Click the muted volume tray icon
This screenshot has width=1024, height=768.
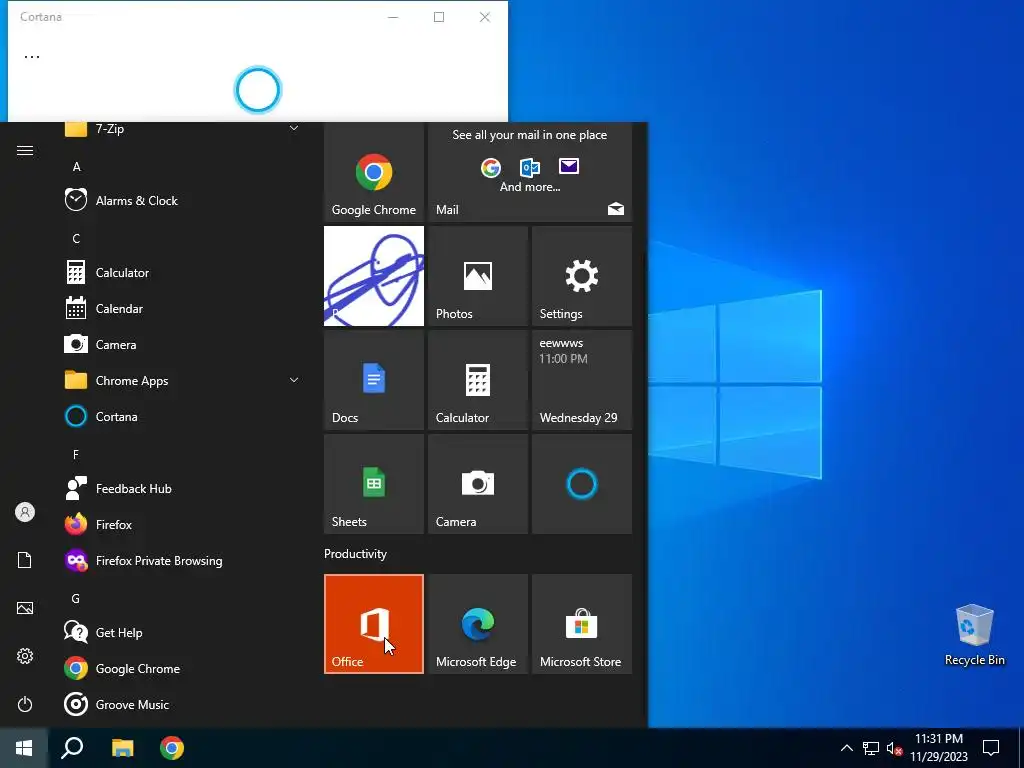coord(894,748)
